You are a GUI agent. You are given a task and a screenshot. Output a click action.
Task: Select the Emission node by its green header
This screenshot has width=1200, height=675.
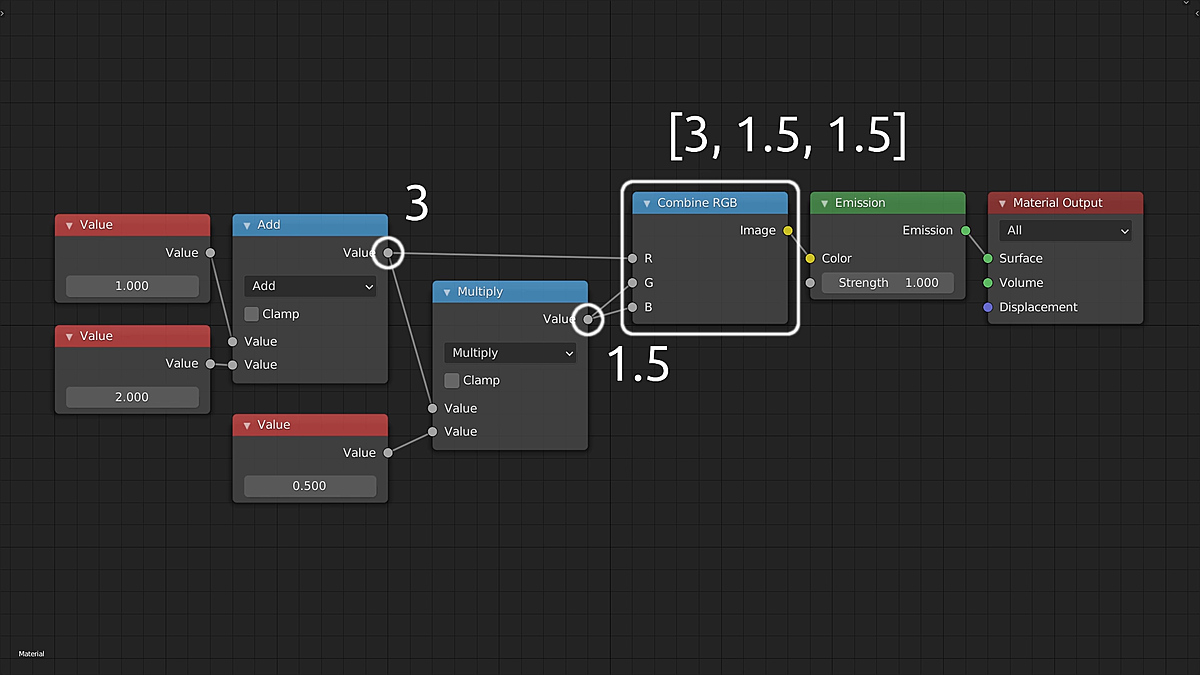pyautogui.click(x=888, y=203)
